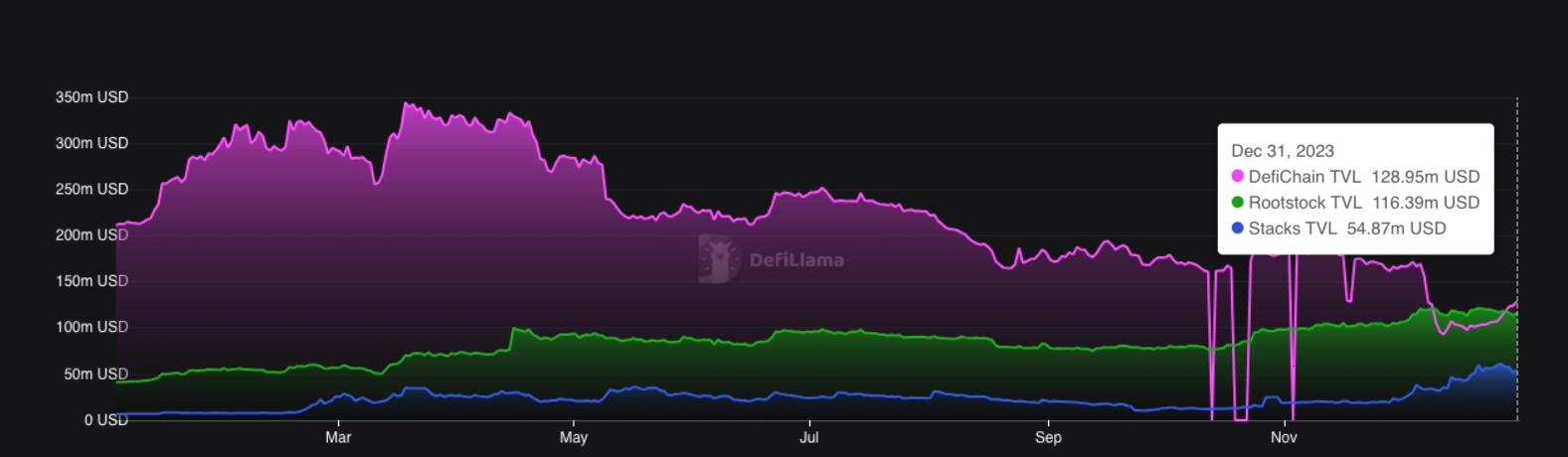The width and height of the screenshot is (1568, 457).
Task: Click the dashed vertical cursor line at chart end
Action: click(1517, 258)
